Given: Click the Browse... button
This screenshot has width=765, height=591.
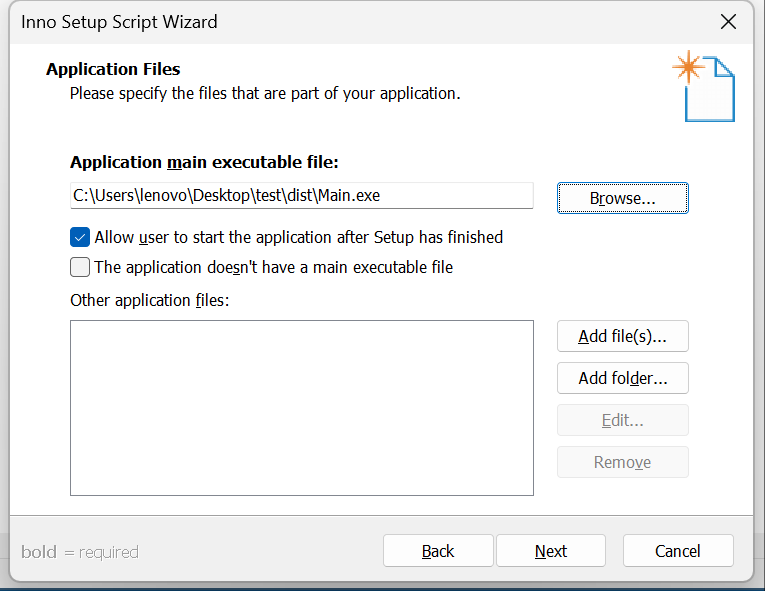Looking at the screenshot, I should click(623, 198).
